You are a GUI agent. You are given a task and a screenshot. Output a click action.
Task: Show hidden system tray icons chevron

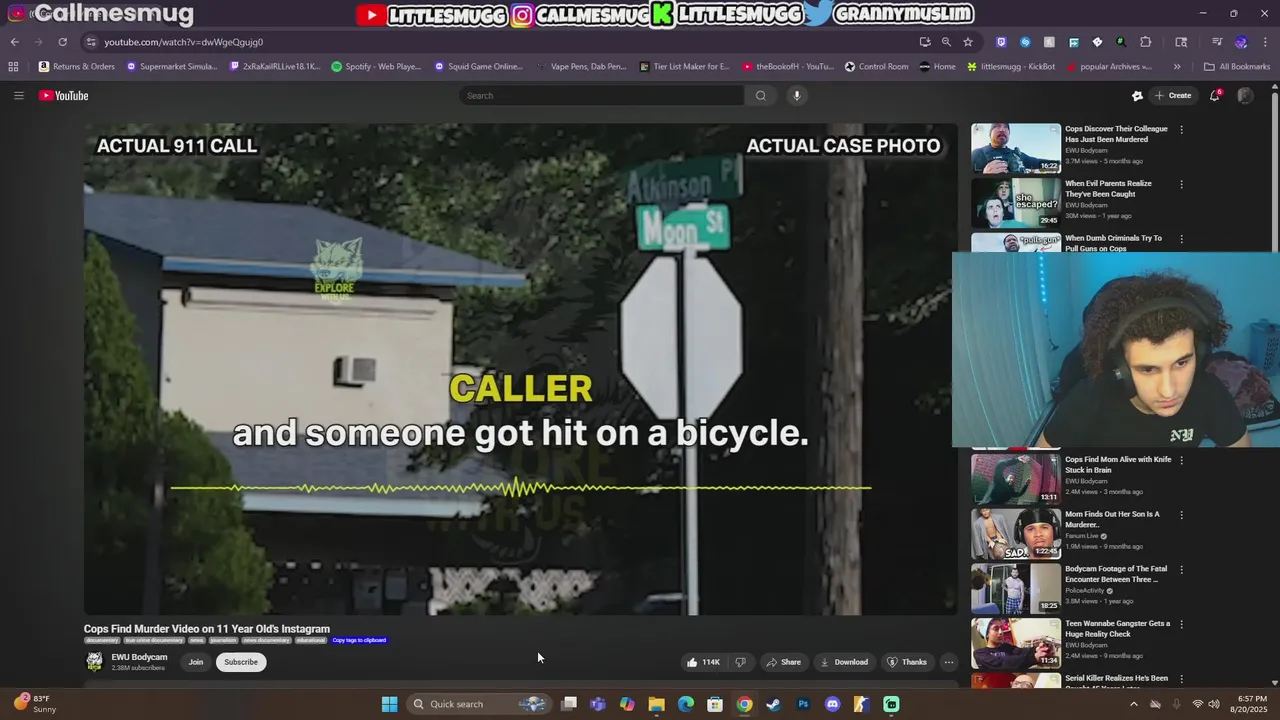click(x=1133, y=704)
